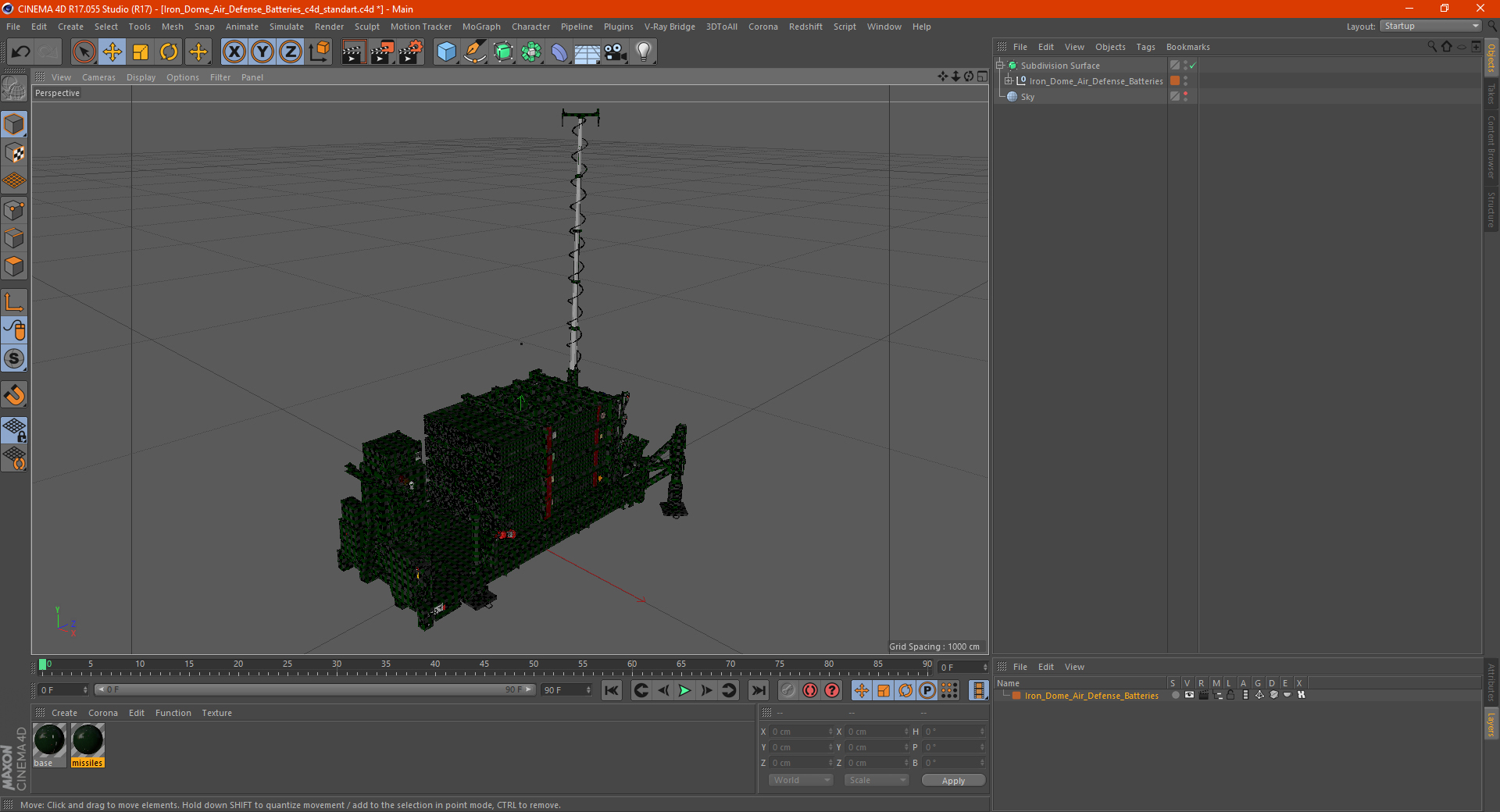Screen dimensions: 1500x812
Task: Click X position input field
Action: click(x=801, y=732)
